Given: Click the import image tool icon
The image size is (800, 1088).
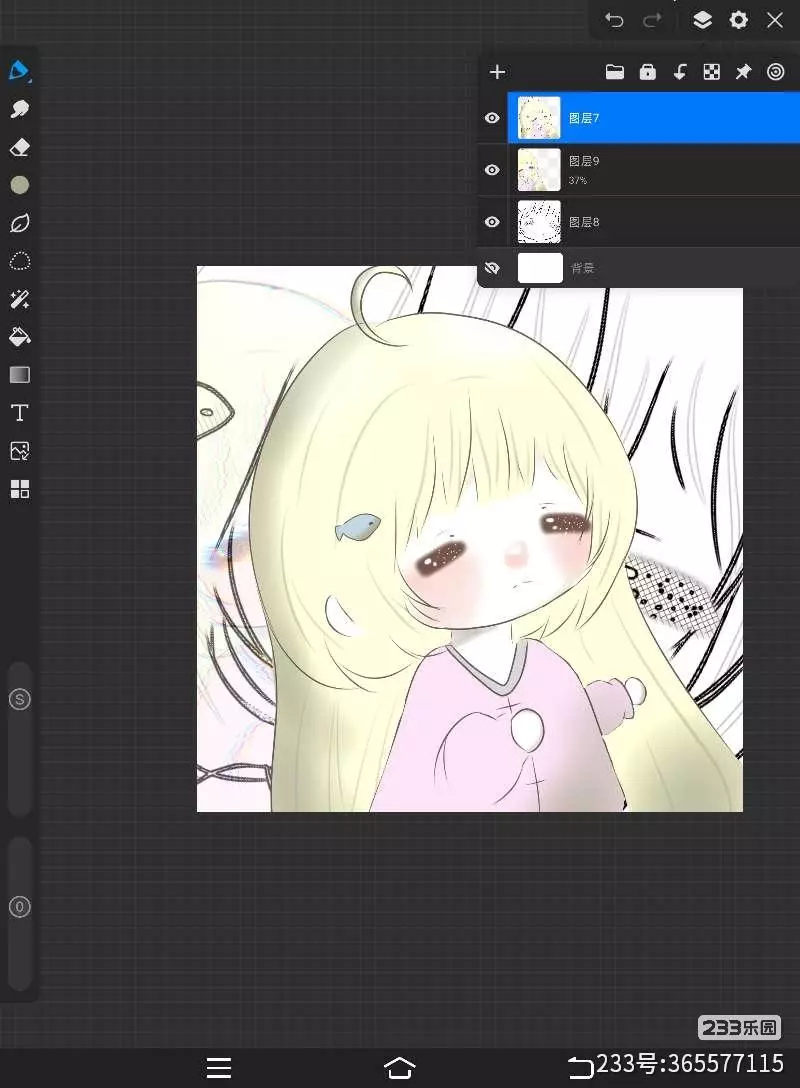Looking at the screenshot, I should (19, 451).
